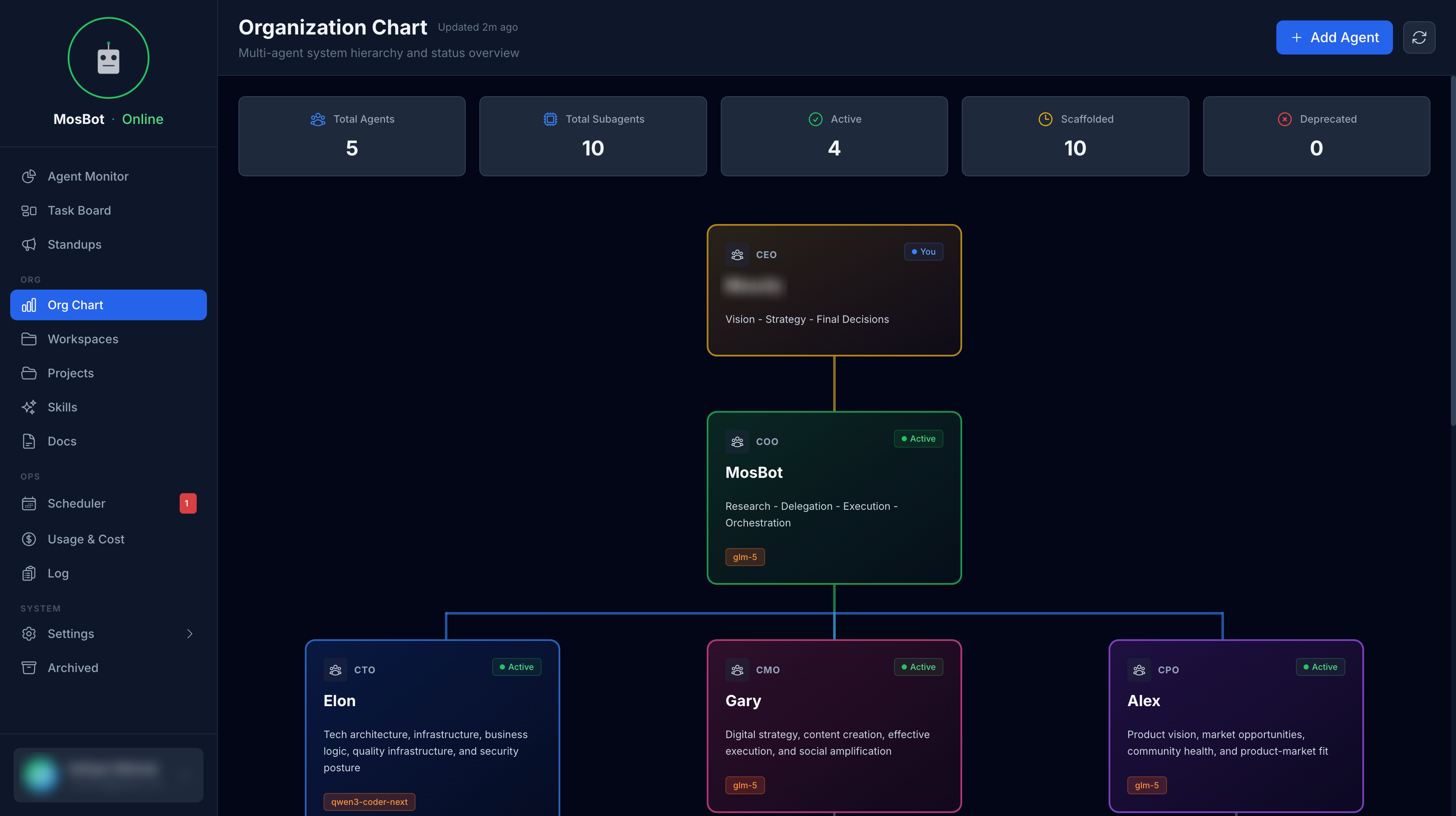1456x816 pixels.
Task: Expand the Settings submenu chevron
Action: click(x=190, y=633)
